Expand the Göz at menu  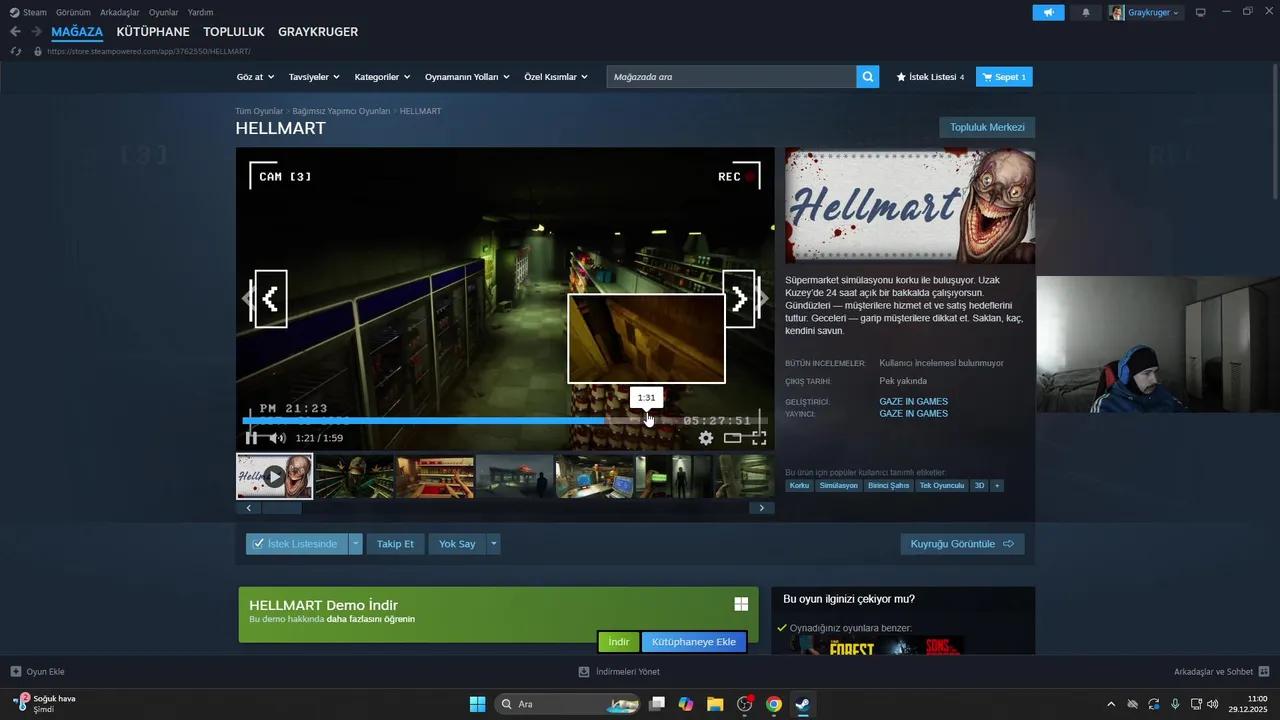click(x=255, y=77)
